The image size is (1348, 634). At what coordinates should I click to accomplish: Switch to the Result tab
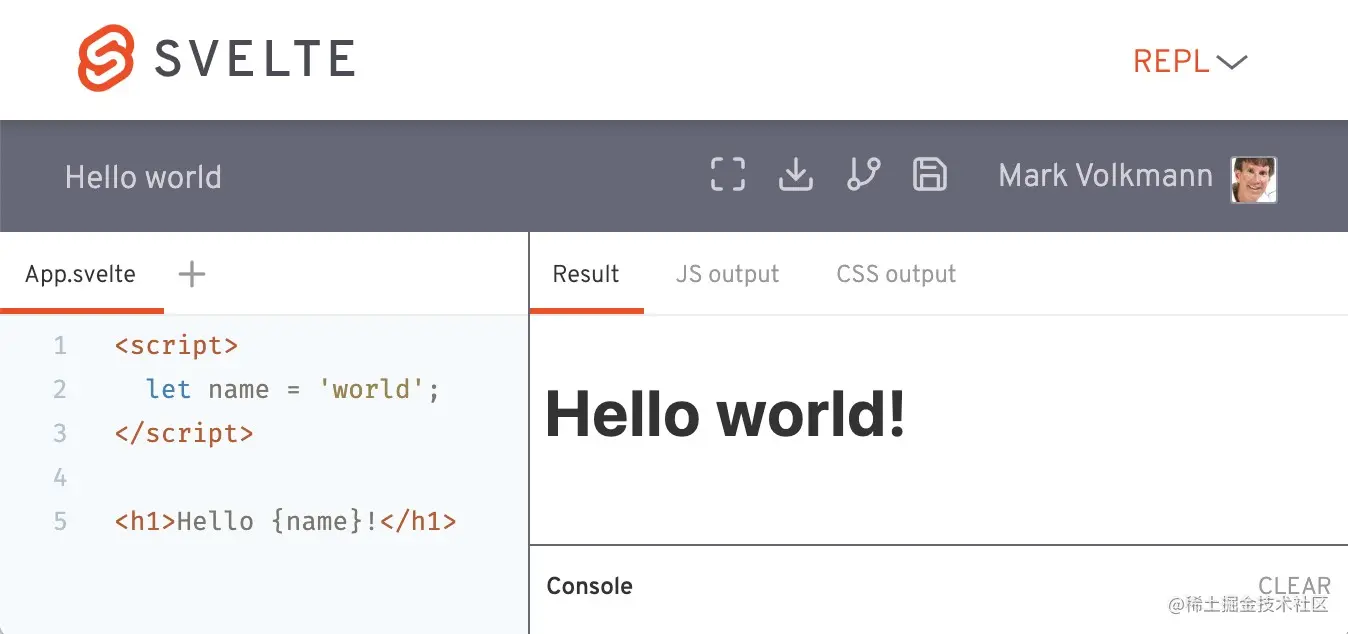tap(586, 274)
